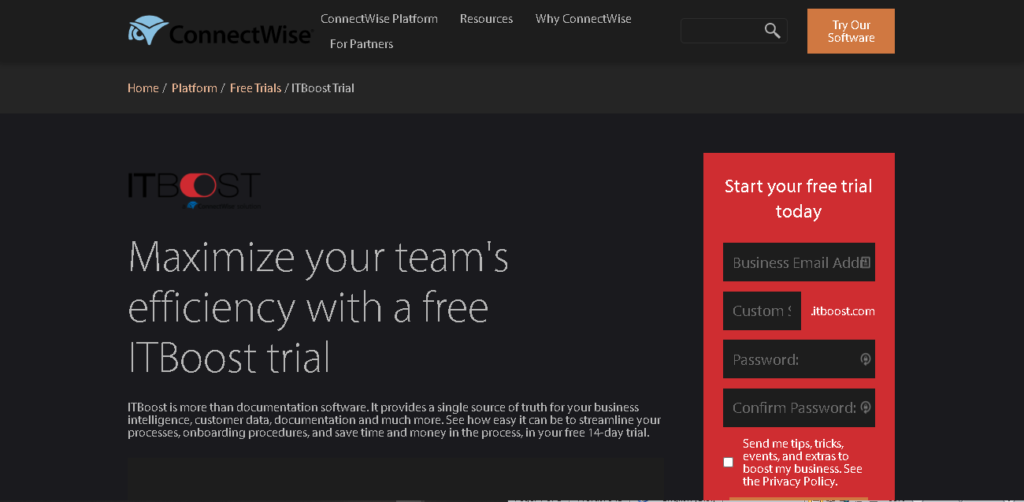Image resolution: width=1024 pixels, height=502 pixels.
Task: Click the 'Start your free trial today' heading
Action: click(799, 198)
